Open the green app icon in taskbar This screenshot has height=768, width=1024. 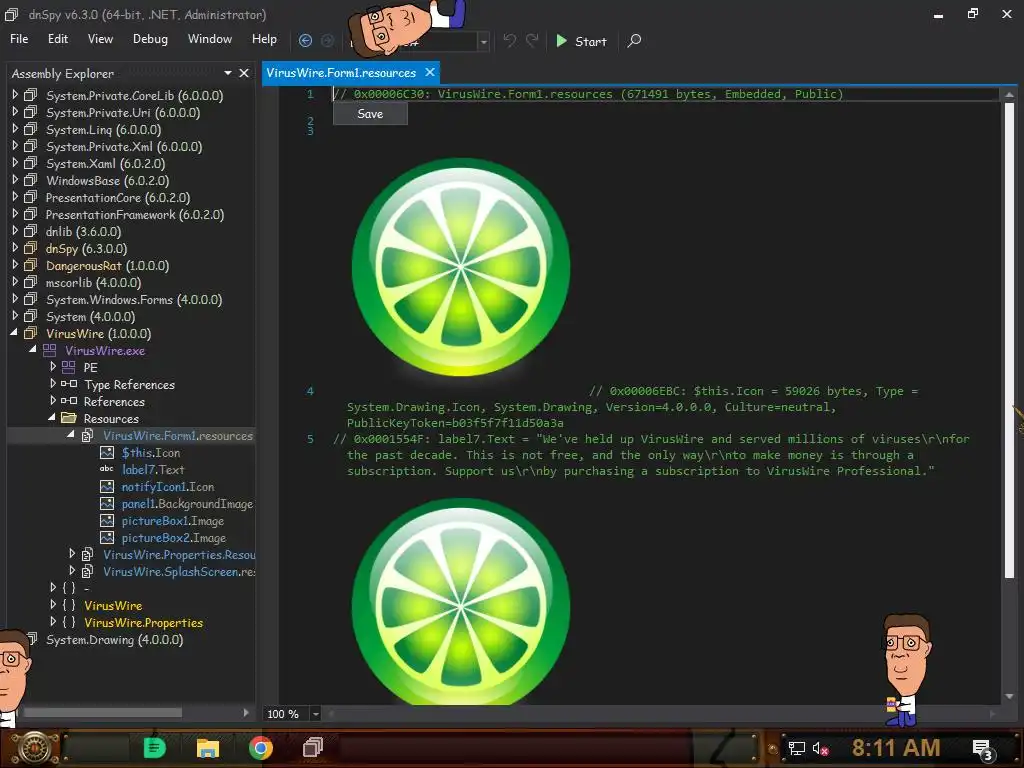pyautogui.click(x=155, y=747)
